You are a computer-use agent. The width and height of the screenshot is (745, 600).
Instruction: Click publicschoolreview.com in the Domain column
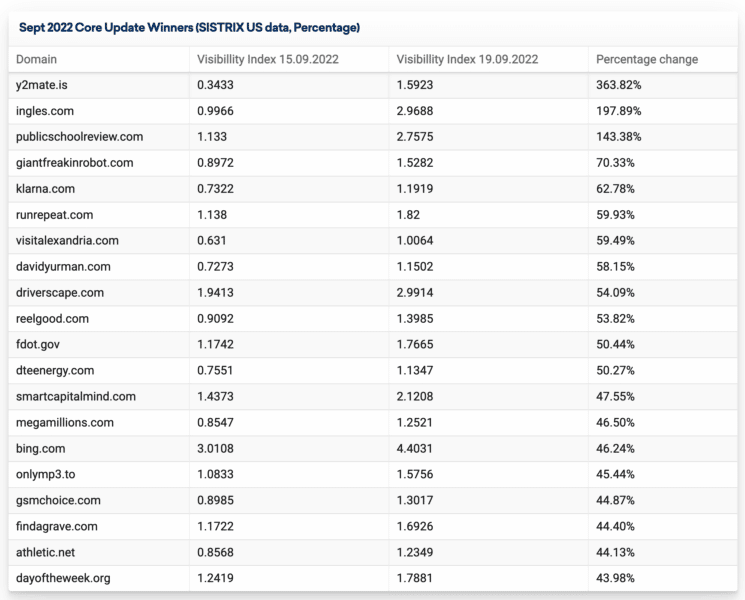[x=79, y=137]
